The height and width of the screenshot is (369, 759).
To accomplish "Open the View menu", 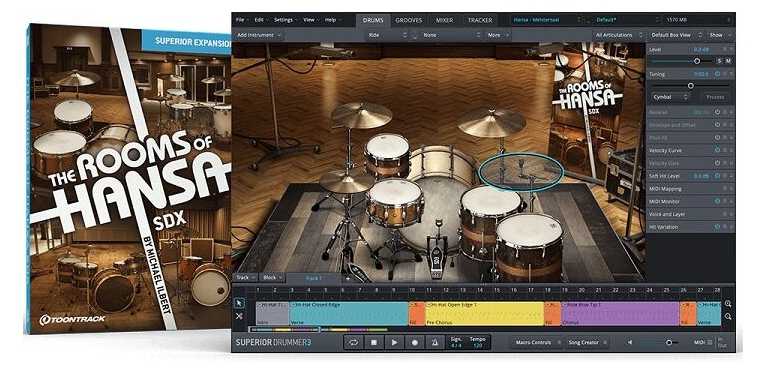I will click(310, 20).
